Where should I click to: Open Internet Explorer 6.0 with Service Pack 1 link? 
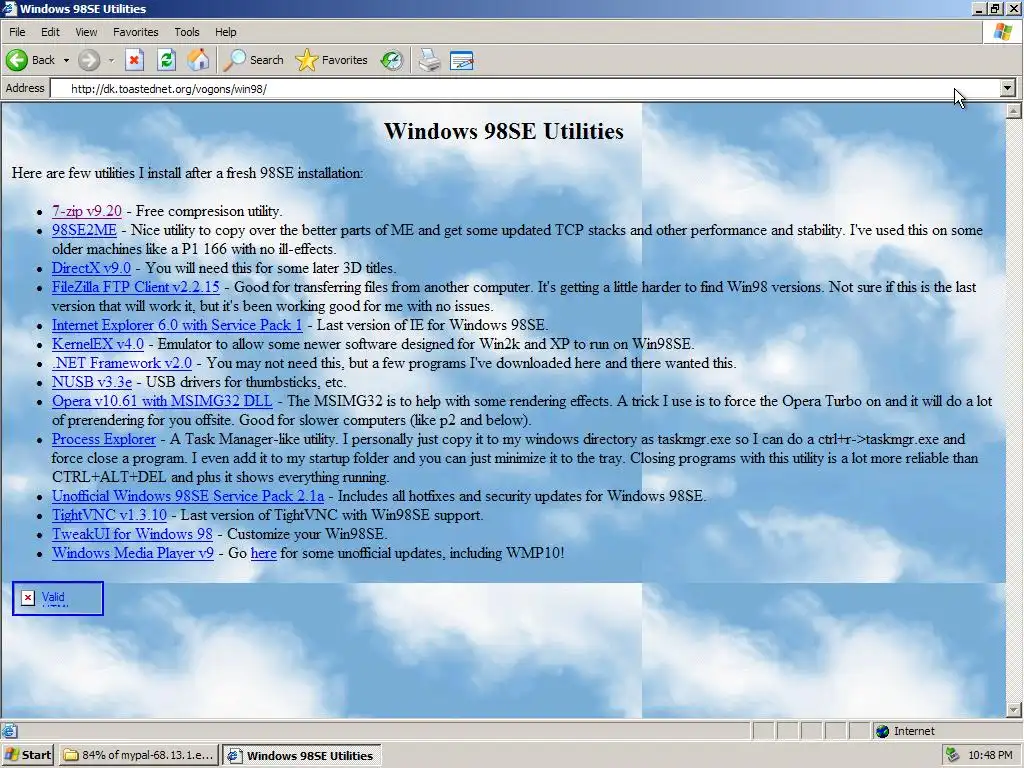click(x=177, y=325)
